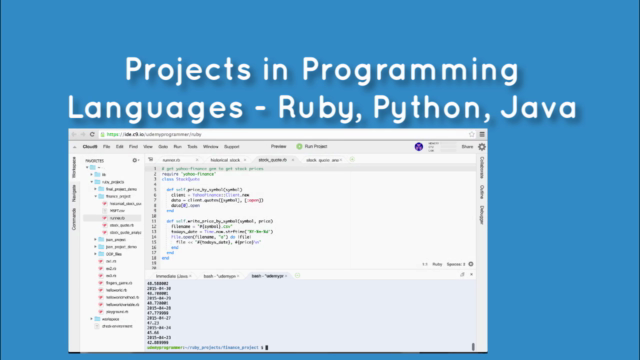This screenshot has height=360, width=640.
Task: Click the green Run Project button
Action: (x=312, y=146)
